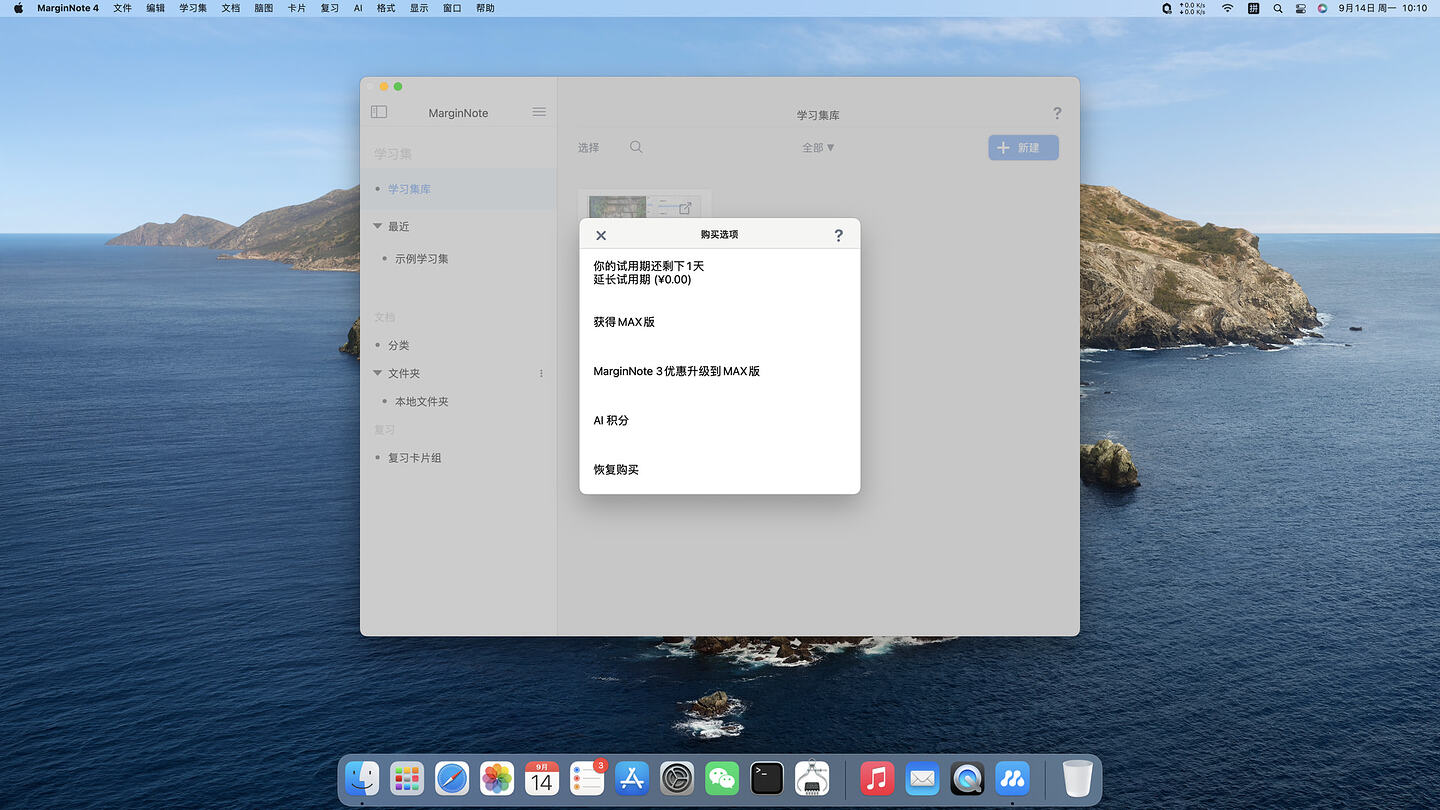Open WeChat from the Dock

722,777
